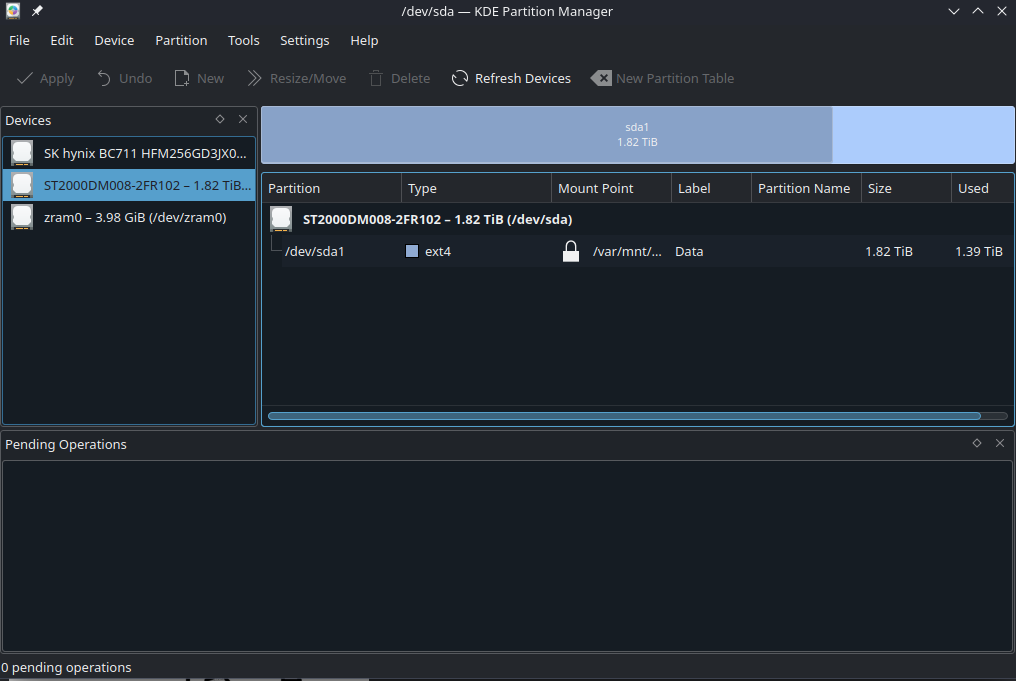Click the New partition document icon
The image size is (1016, 681).
click(182, 78)
